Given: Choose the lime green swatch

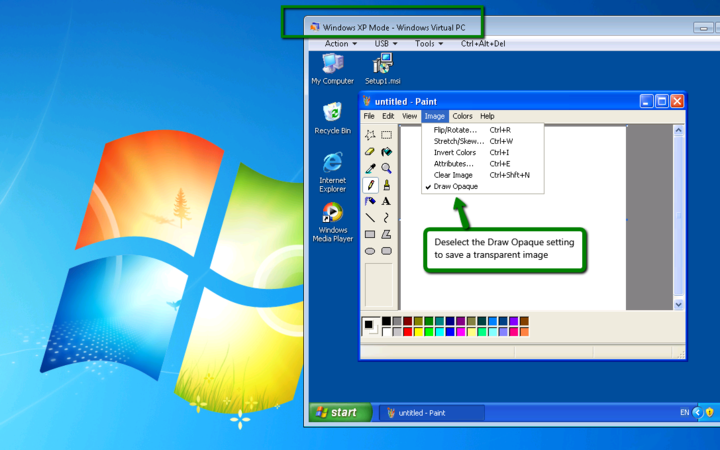Looking at the screenshot, I should point(429,332).
